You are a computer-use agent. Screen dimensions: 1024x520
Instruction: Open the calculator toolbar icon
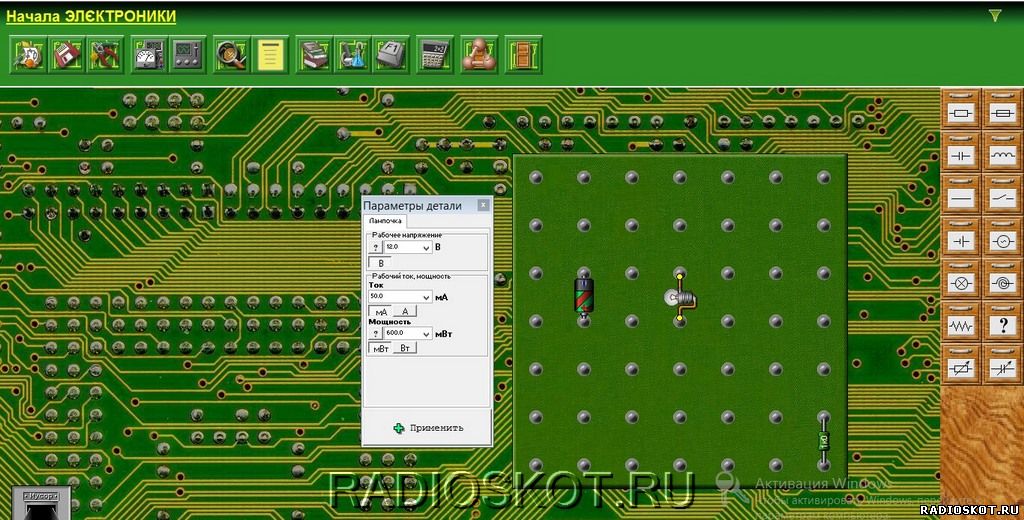click(x=434, y=54)
